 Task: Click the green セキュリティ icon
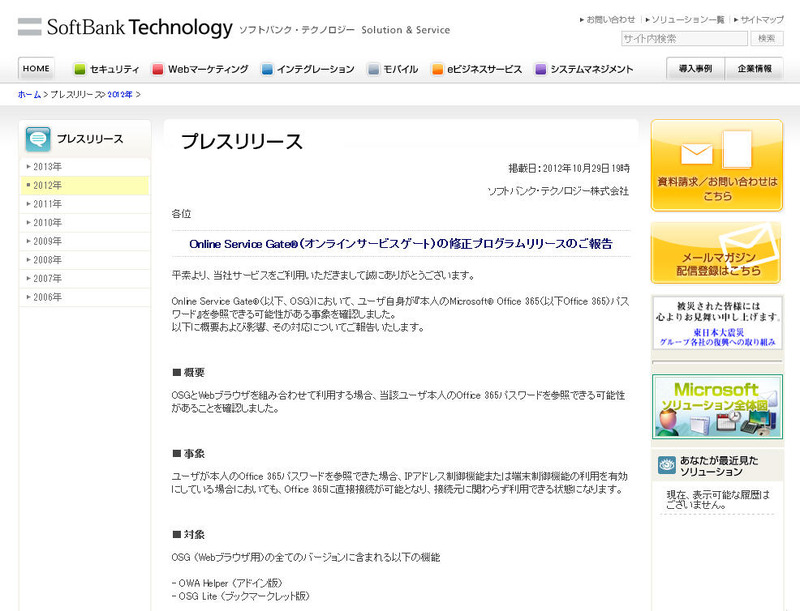tap(80, 69)
